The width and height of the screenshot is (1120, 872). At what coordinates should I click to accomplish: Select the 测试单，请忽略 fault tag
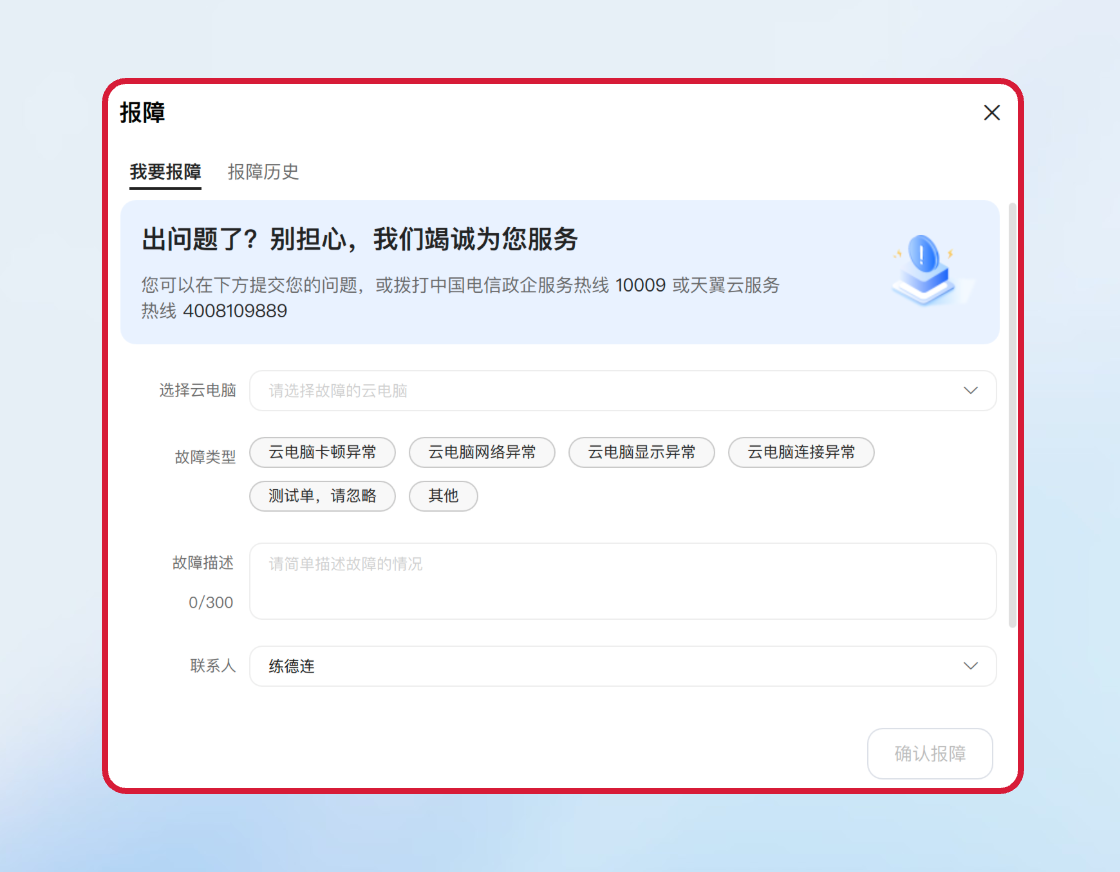pos(322,496)
